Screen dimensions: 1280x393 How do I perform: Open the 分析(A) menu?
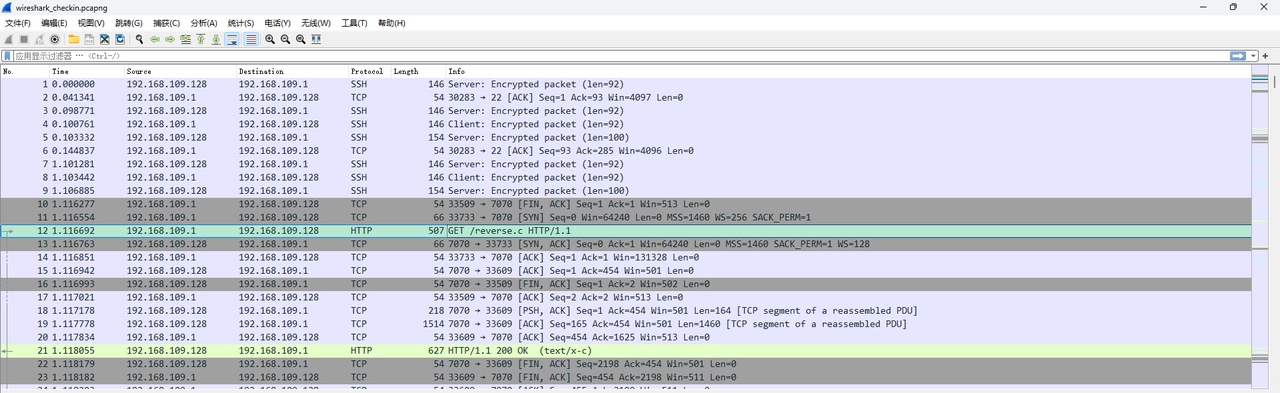[x=204, y=22]
